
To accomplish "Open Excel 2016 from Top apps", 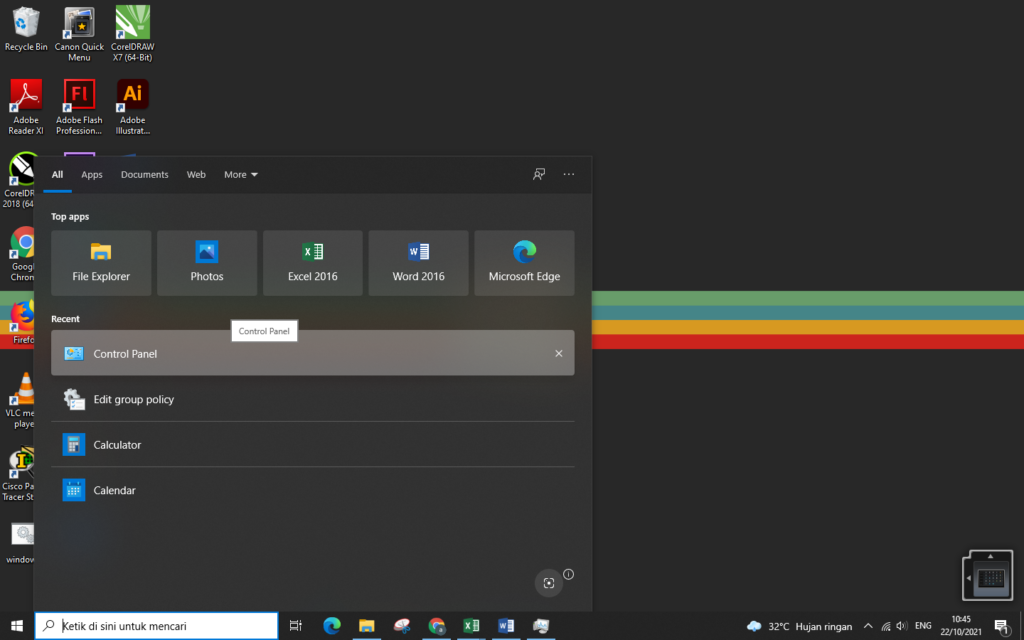I will (312, 262).
